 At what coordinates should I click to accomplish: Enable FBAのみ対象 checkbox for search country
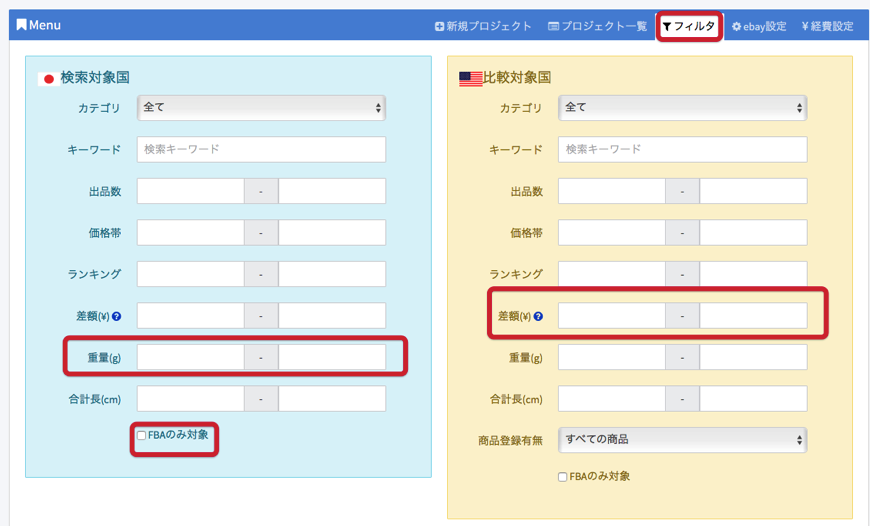click(x=142, y=436)
